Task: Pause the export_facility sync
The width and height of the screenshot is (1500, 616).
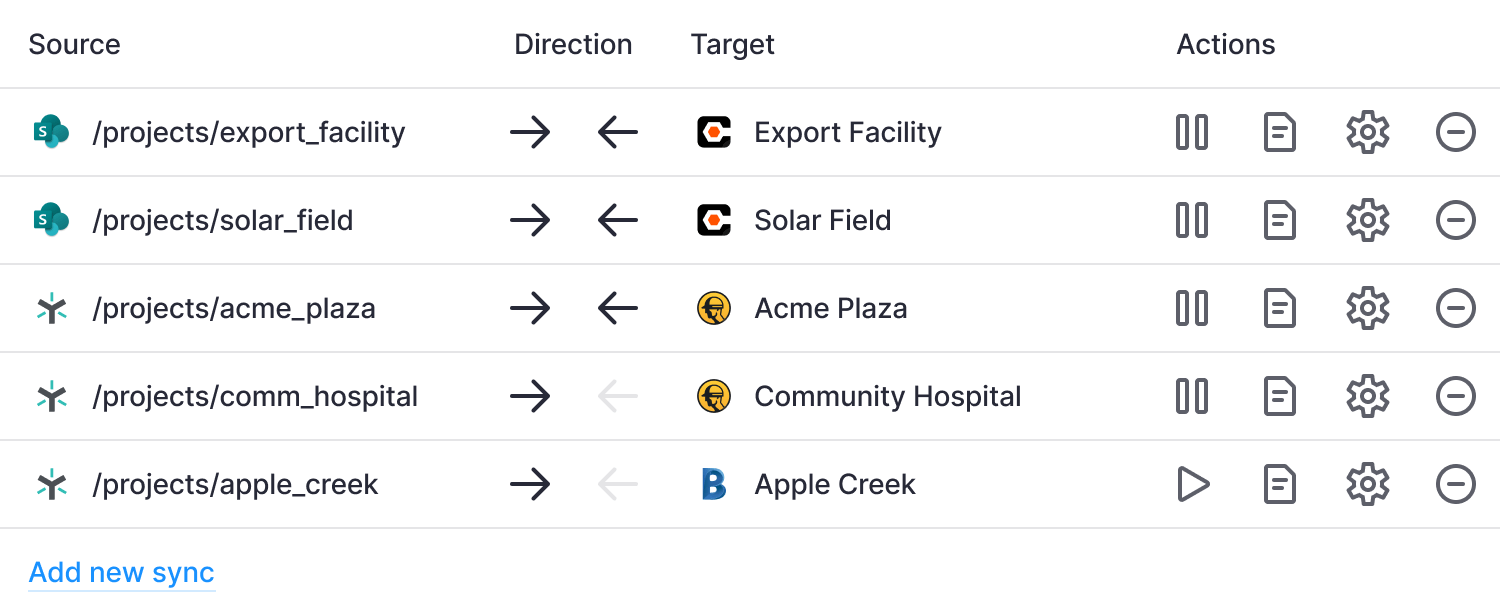Action: coord(1192,132)
